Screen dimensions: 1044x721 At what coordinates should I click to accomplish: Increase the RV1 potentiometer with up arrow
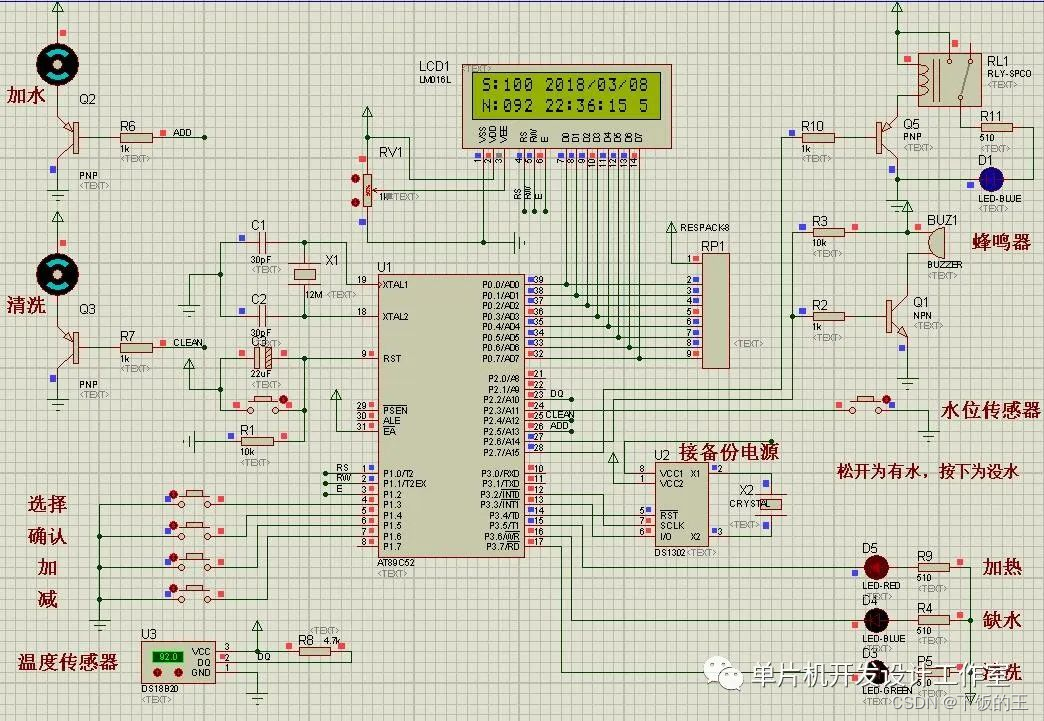tap(356, 179)
